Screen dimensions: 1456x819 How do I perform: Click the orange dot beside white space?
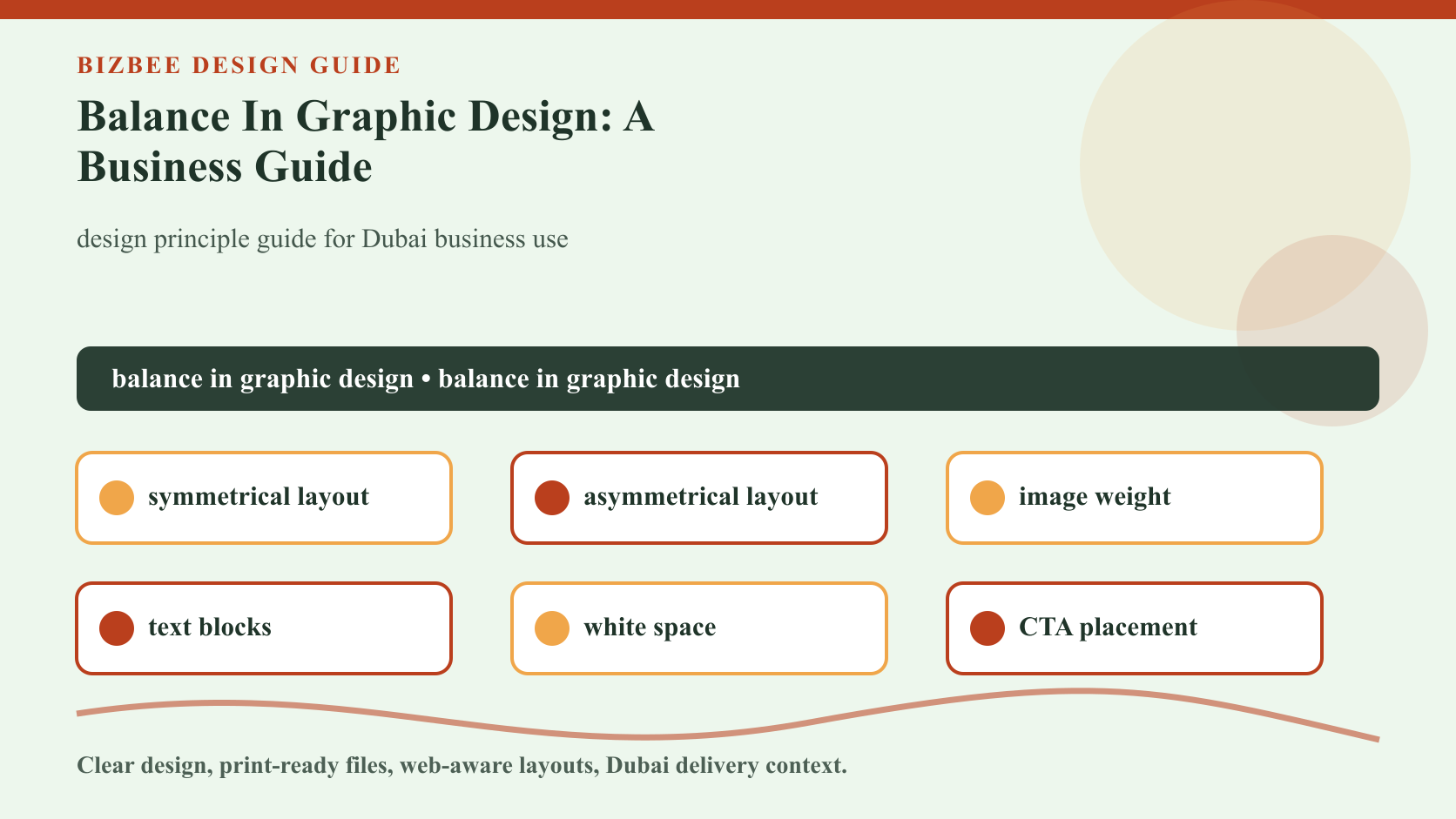tap(552, 628)
